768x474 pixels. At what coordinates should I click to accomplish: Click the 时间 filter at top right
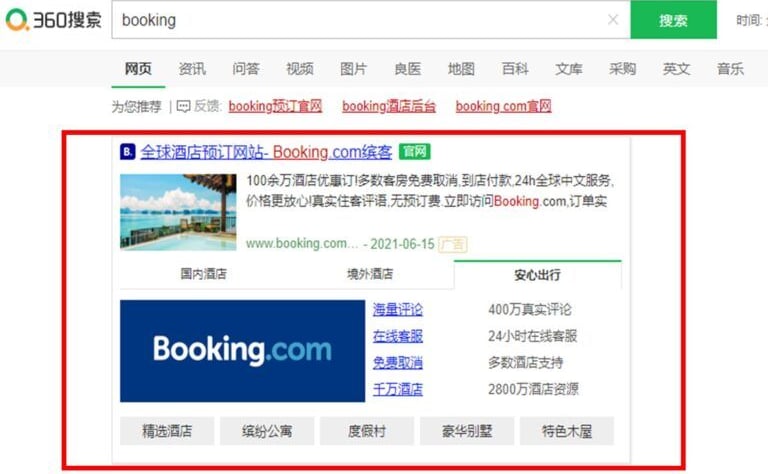(751, 20)
